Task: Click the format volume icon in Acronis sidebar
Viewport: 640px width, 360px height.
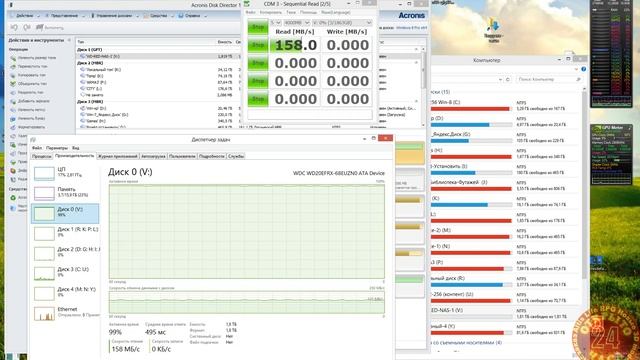Action: point(13,127)
